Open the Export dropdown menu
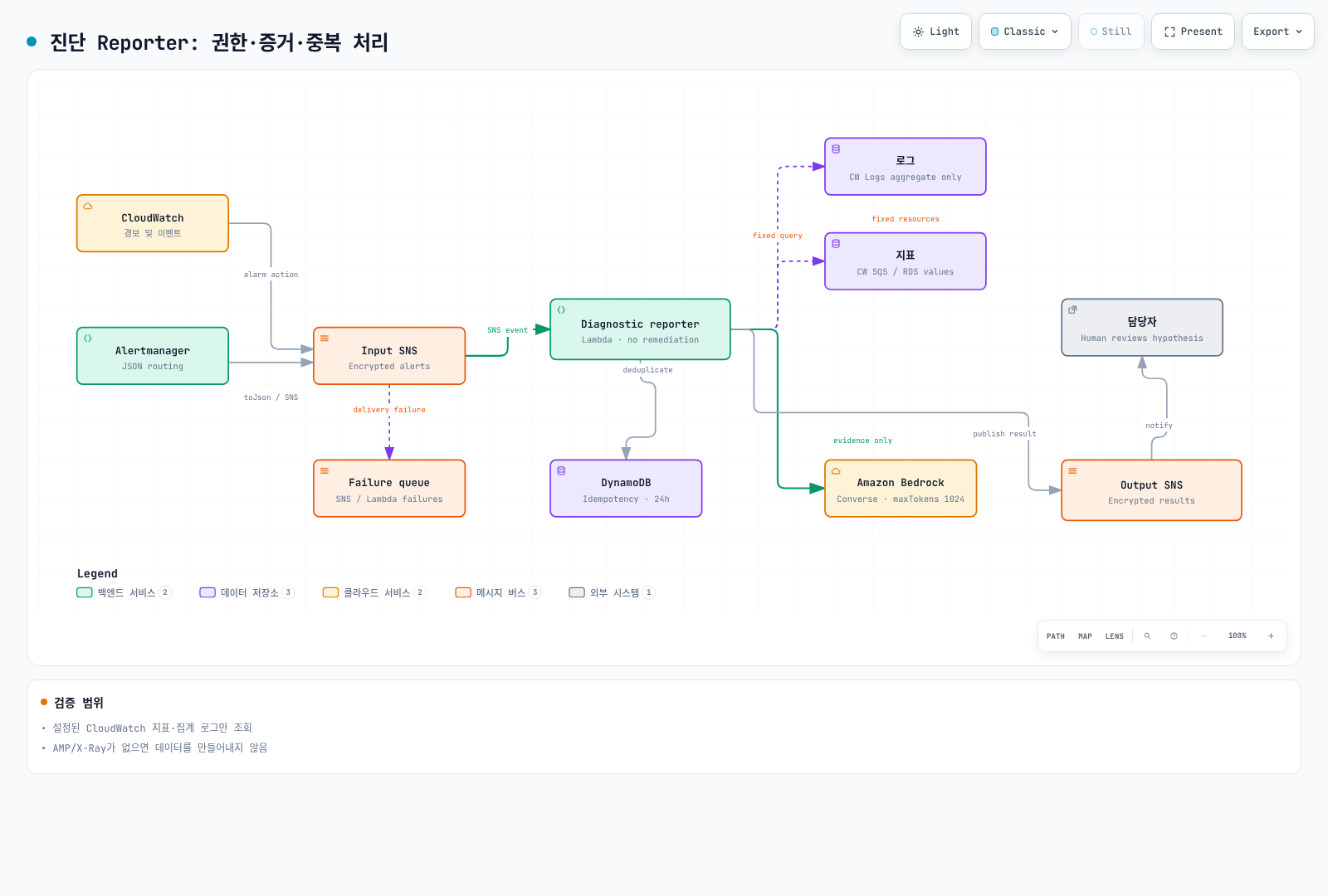 click(1278, 32)
